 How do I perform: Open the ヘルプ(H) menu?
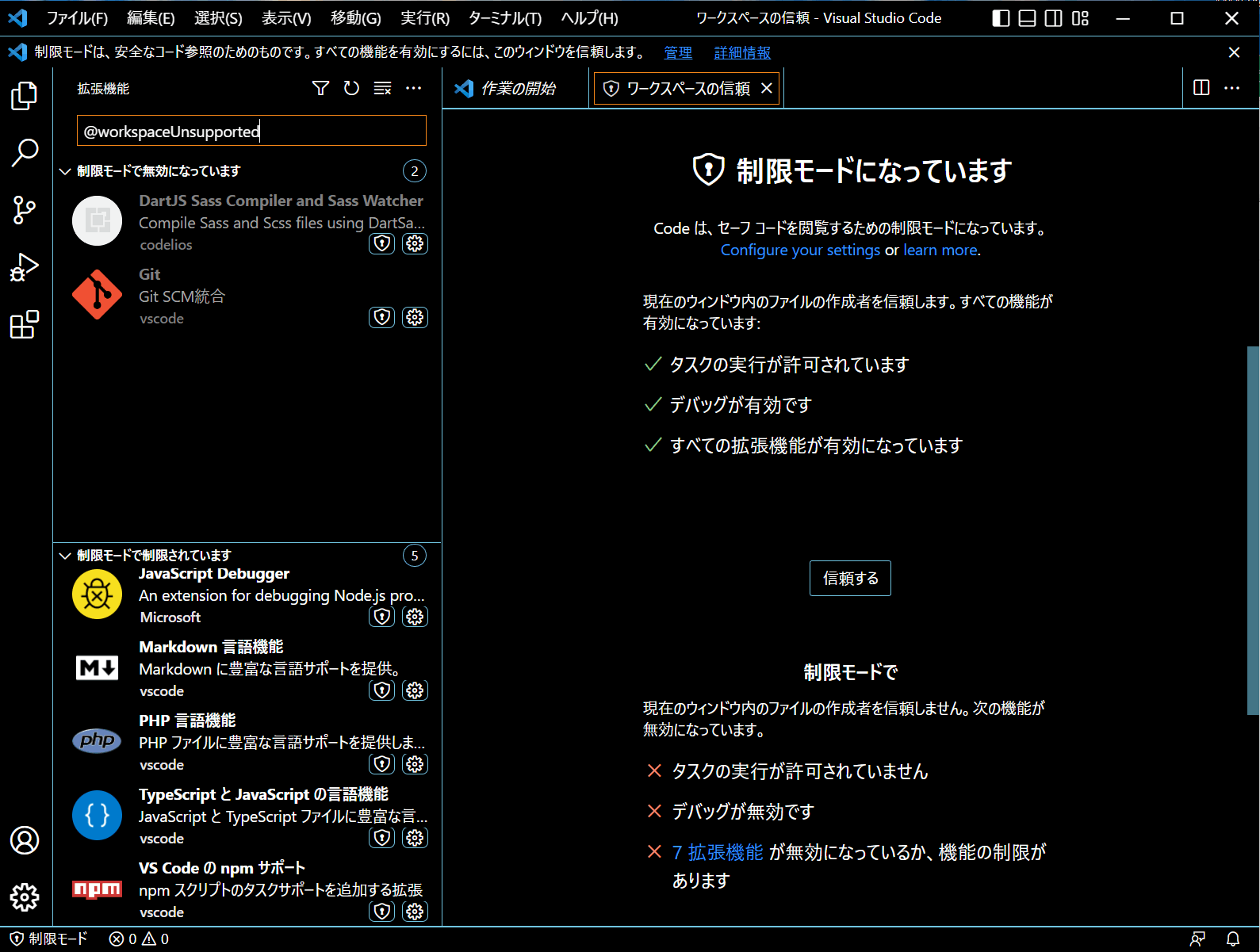coord(589,18)
